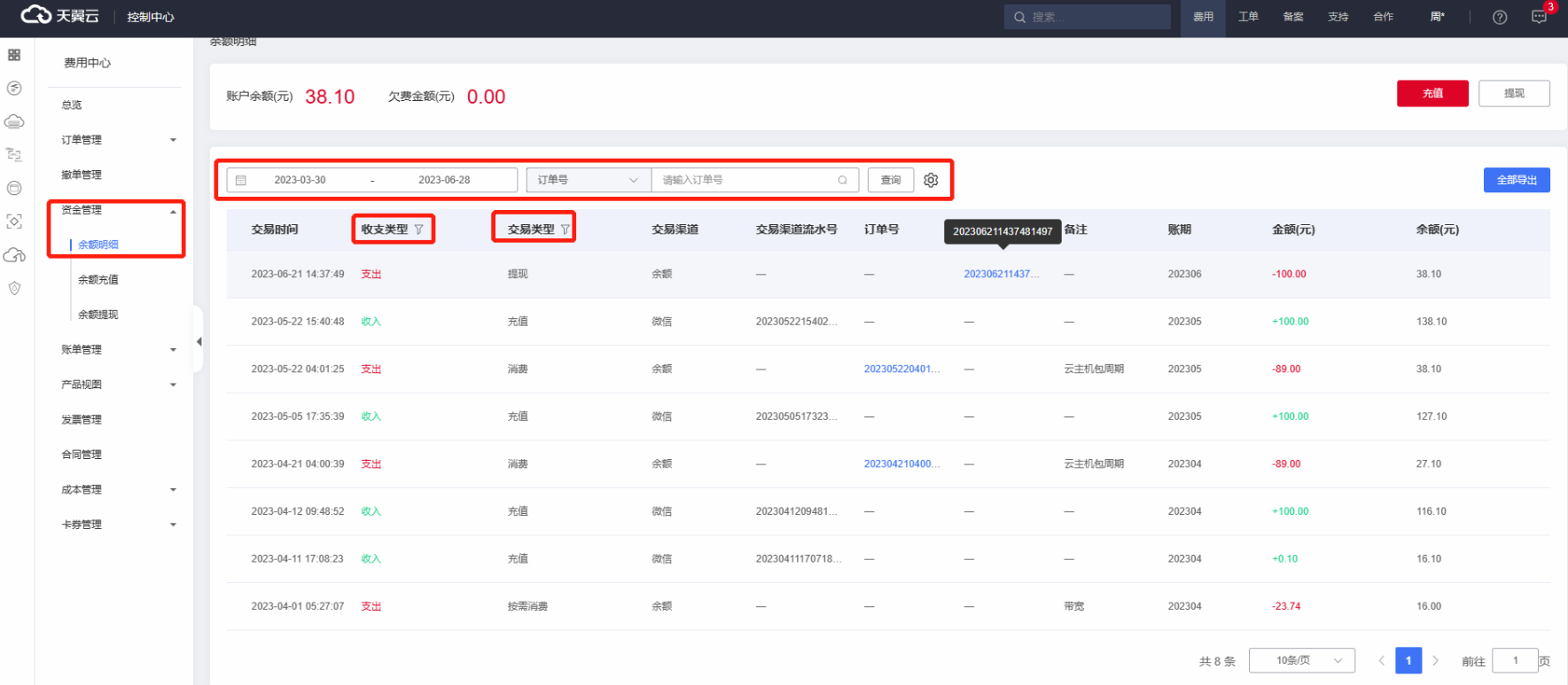Click the 交易类型 filter funnel icon

[566, 230]
